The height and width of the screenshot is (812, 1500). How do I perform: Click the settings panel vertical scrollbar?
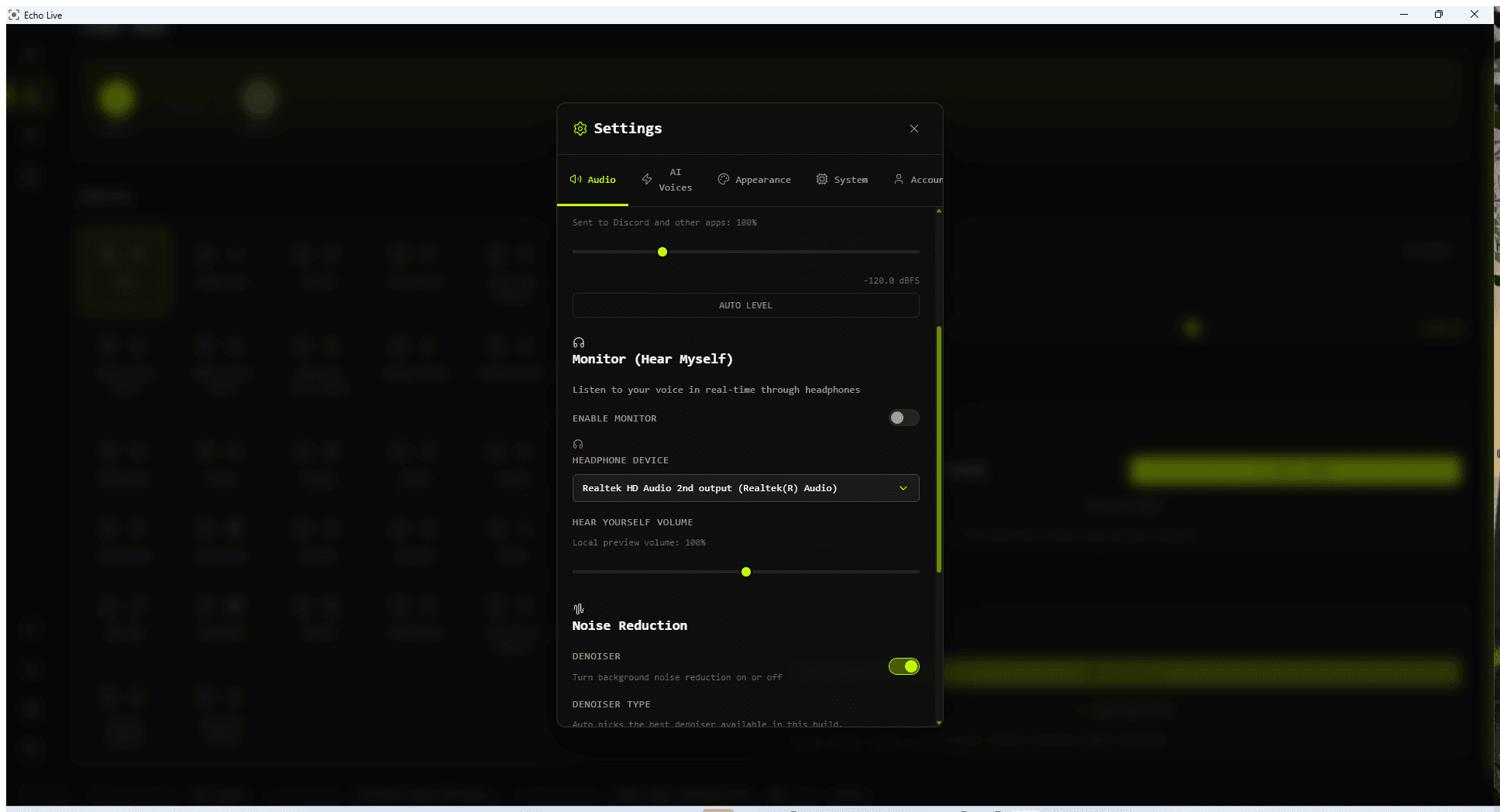(x=939, y=449)
